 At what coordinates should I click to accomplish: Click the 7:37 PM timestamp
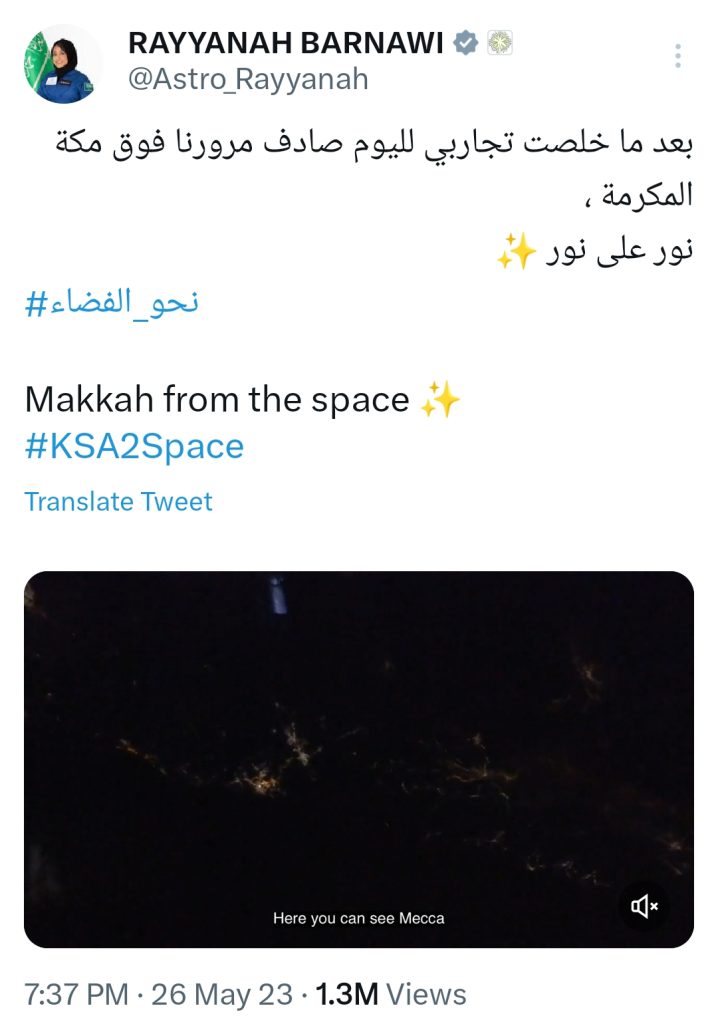76,995
